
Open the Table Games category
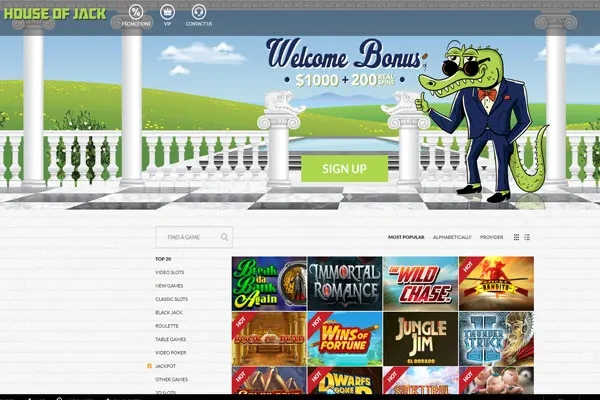(x=170, y=340)
